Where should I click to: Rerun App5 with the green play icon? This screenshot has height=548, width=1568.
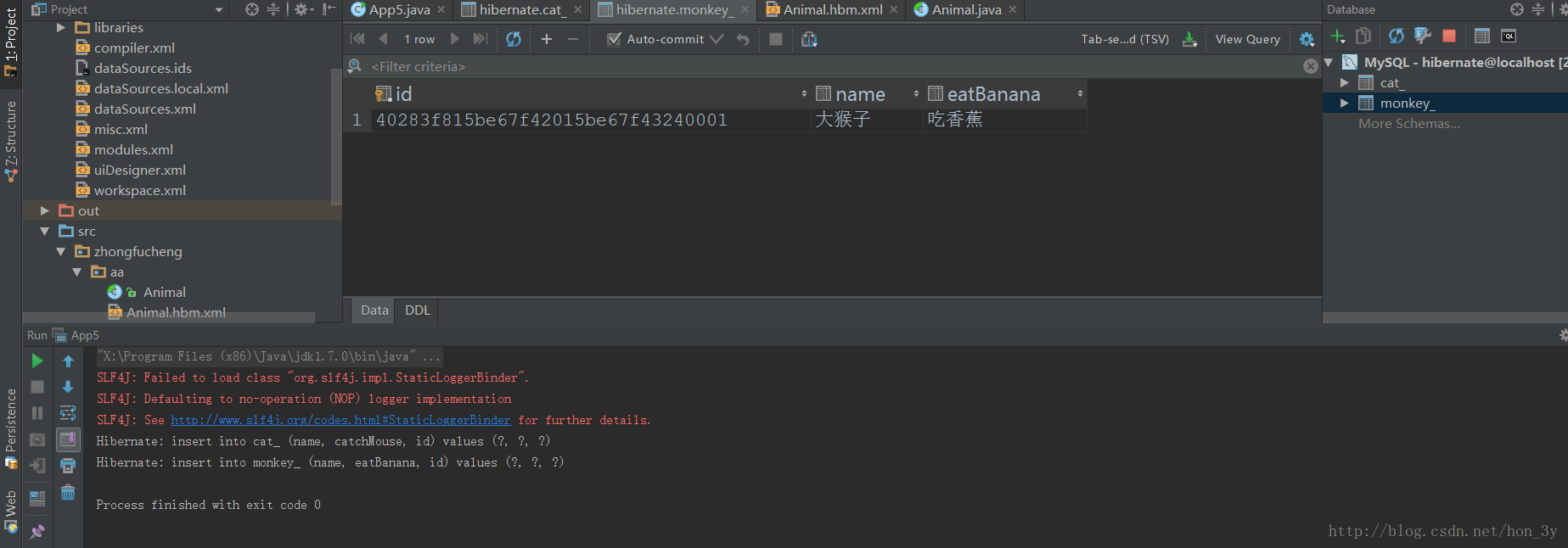point(37,361)
